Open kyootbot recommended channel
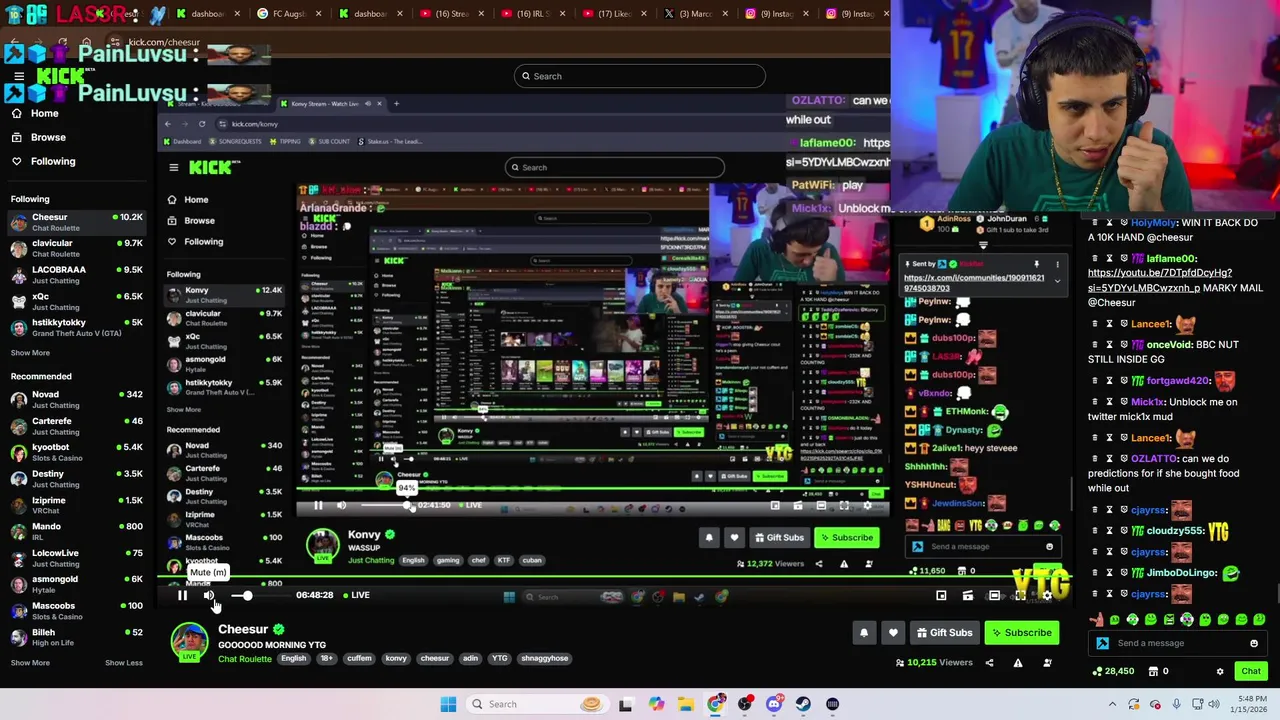Viewport: 1280px width, 720px height. click(x=76, y=452)
